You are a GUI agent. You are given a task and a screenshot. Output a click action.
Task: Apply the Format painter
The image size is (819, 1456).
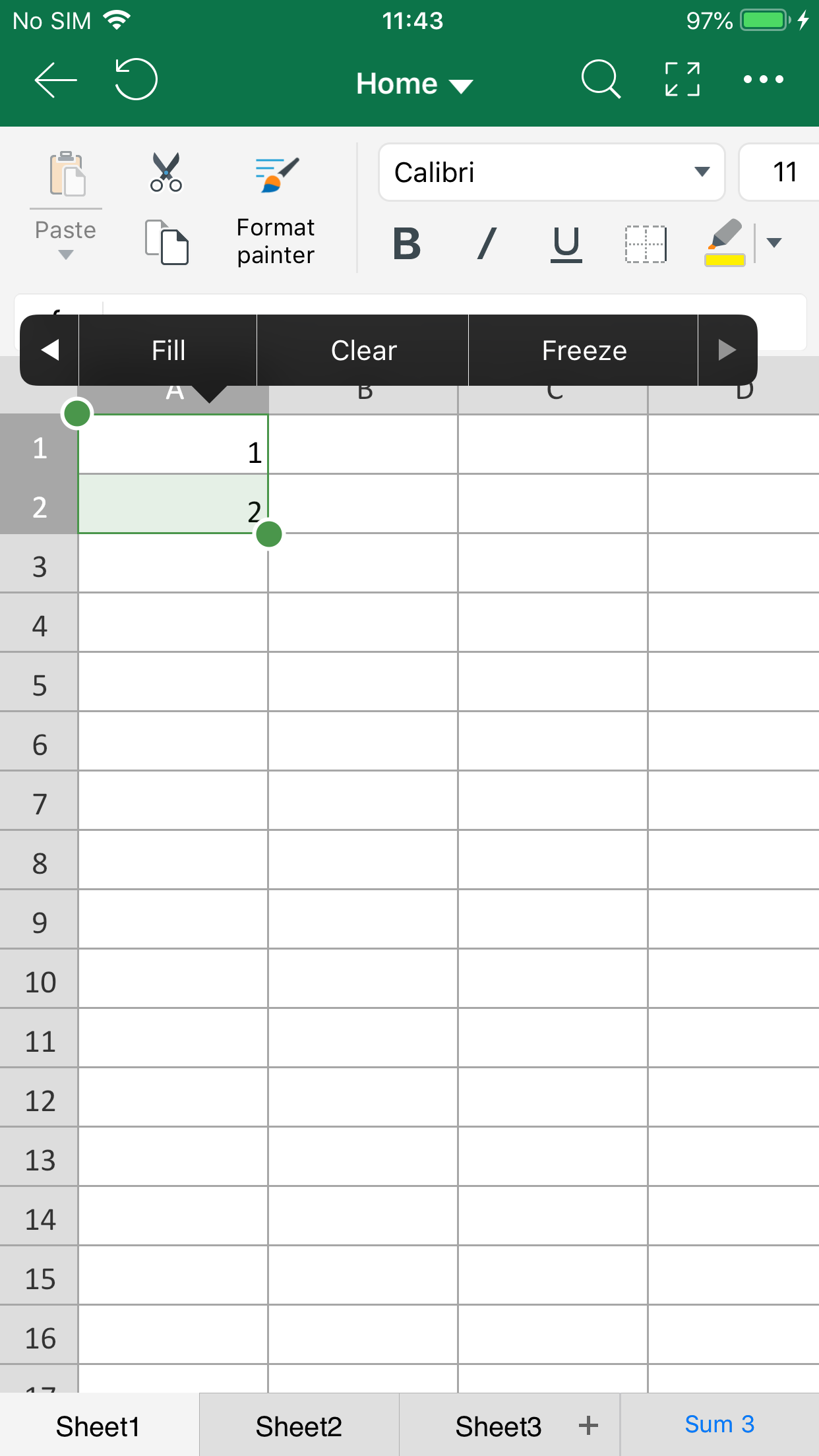pos(275,204)
